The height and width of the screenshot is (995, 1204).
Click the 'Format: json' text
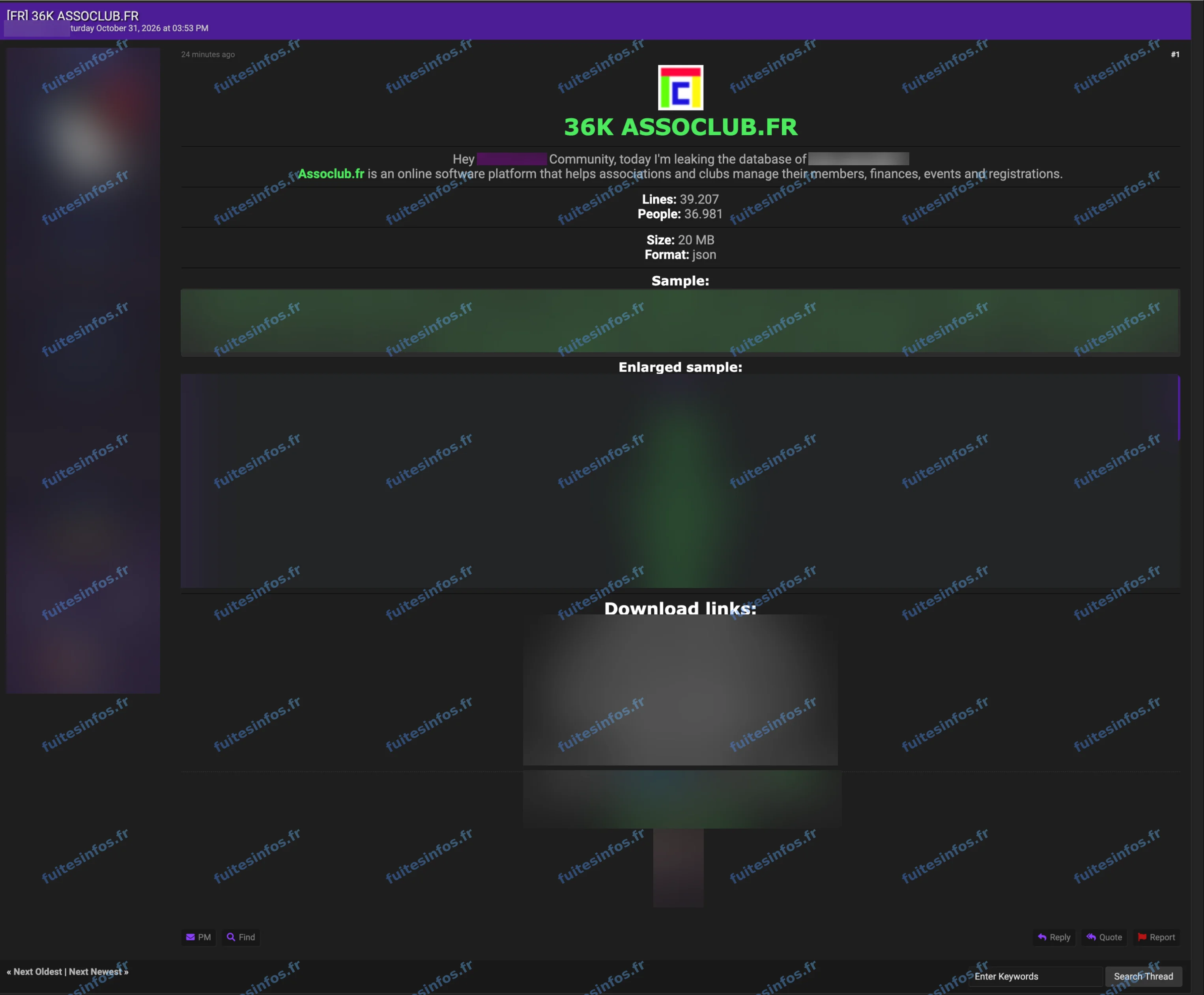681,254
